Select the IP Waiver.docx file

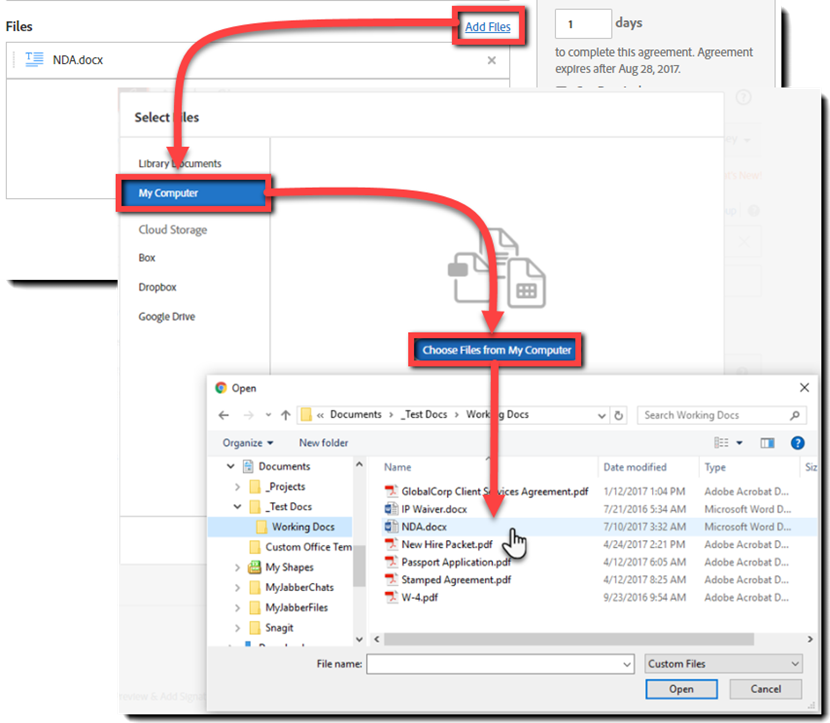(434, 509)
